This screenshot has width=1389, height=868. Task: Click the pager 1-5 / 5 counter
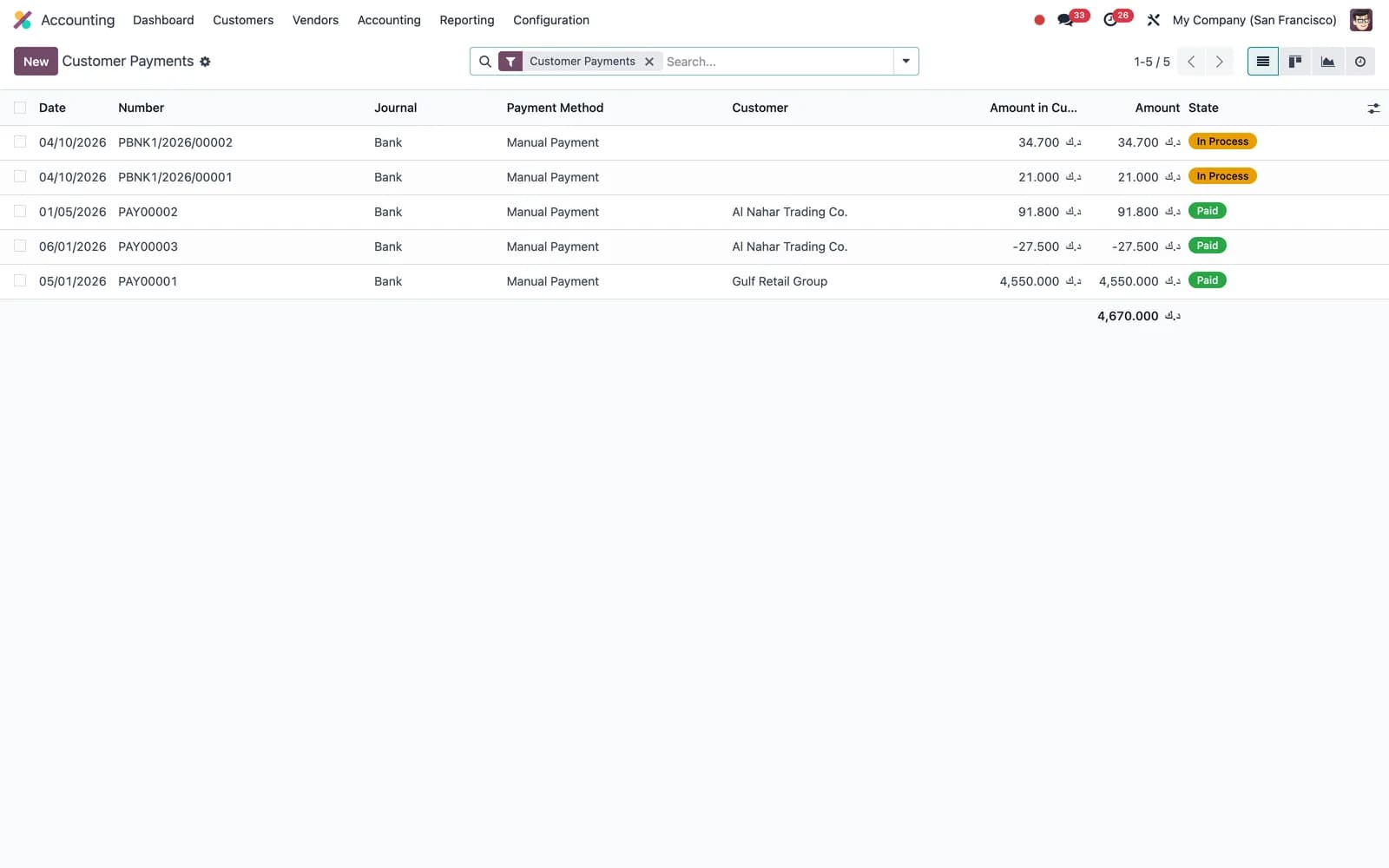point(1152,62)
